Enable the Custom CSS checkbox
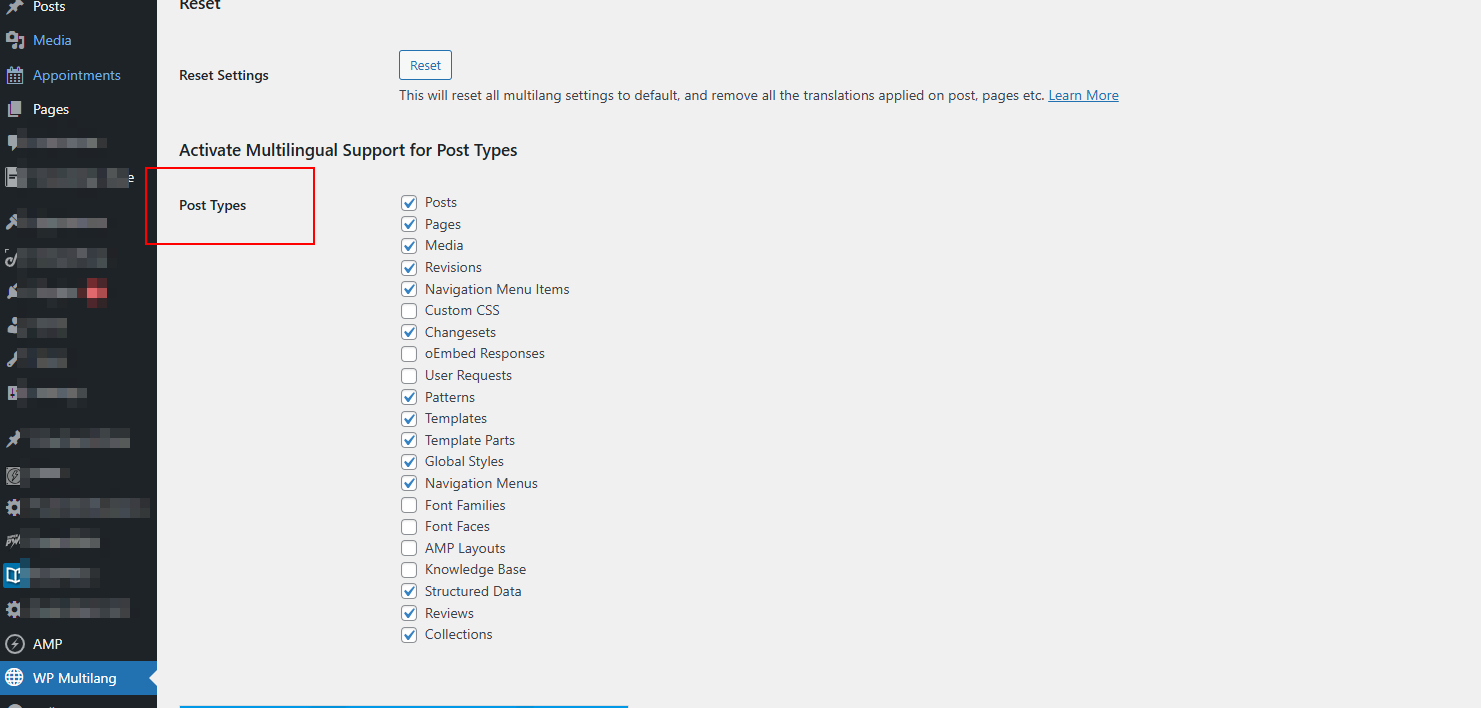The width and height of the screenshot is (1481, 708). point(409,310)
